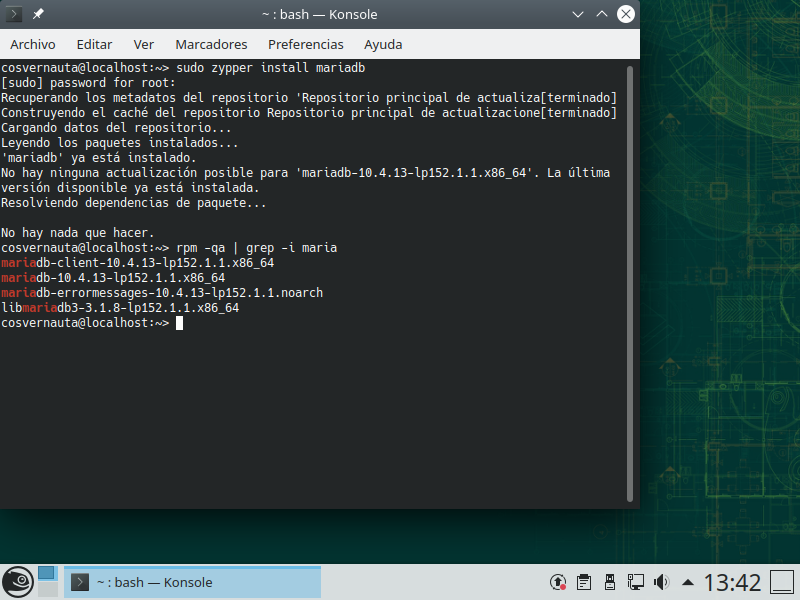This screenshot has height=600, width=800.
Task: Maximize the Konsole window
Action: tap(602, 14)
